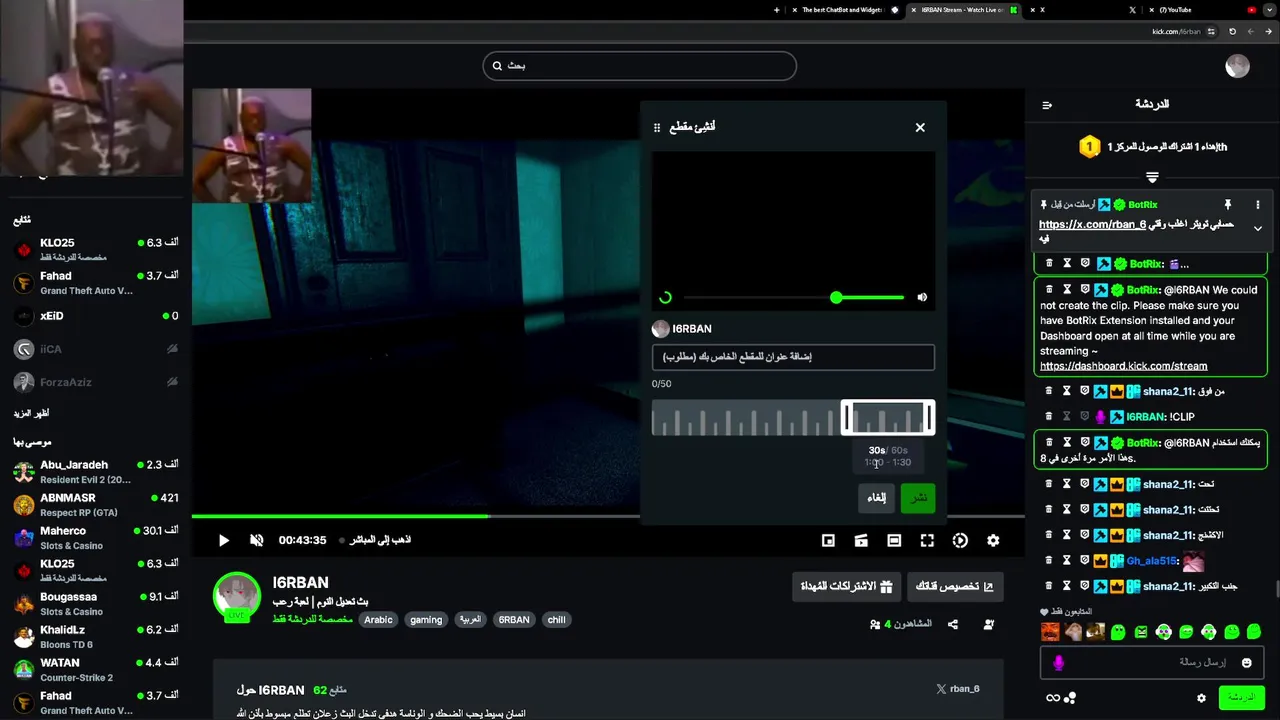
Task: Open Abu_Jaradeh recommended channel
Action: click(95, 471)
